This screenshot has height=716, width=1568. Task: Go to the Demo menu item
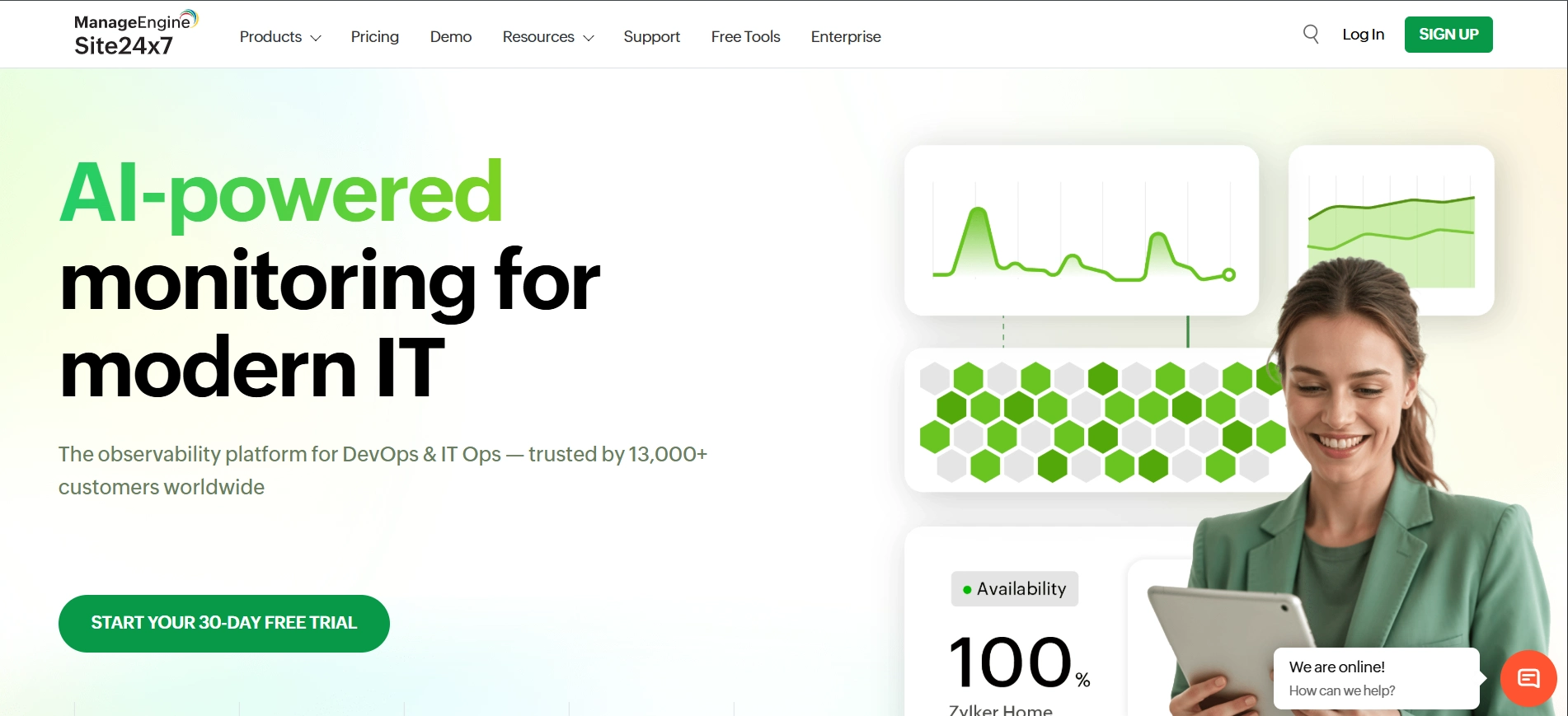pyautogui.click(x=450, y=37)
